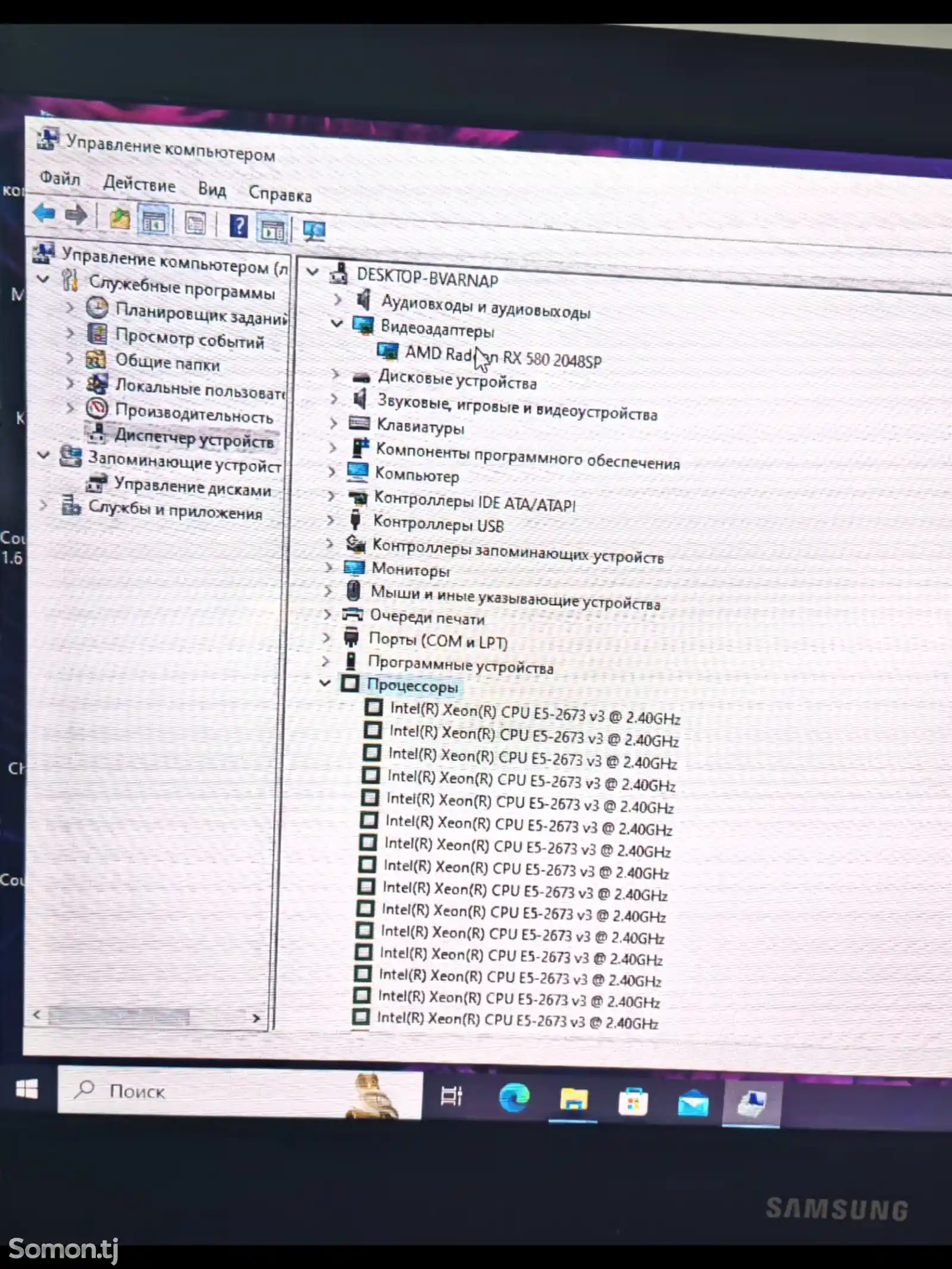Select Компоненты программного обеспечения category
The width and height of the screenshot is (952, 1269).
[x=527, y=457]
